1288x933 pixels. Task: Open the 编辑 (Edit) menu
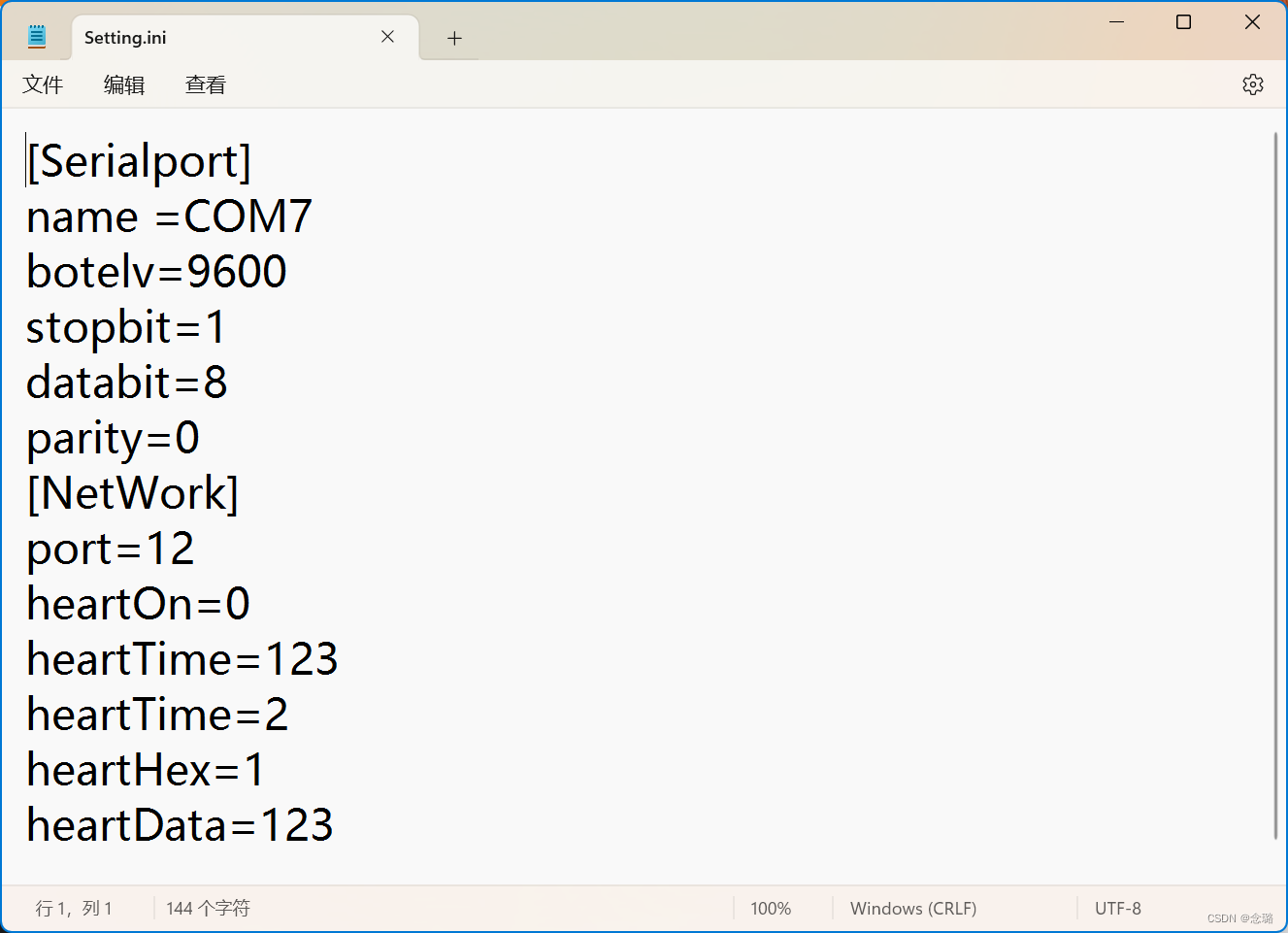pyautogui.click(x=124, y=85)
